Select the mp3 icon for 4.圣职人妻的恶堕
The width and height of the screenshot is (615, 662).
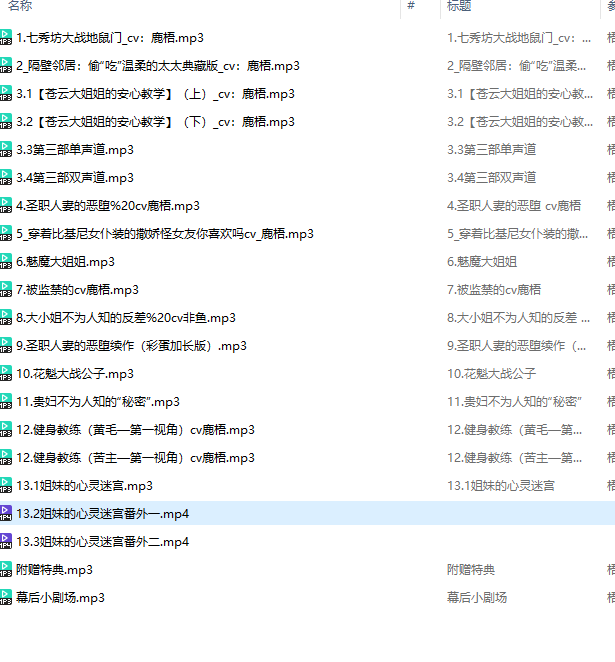pos(6,205)
